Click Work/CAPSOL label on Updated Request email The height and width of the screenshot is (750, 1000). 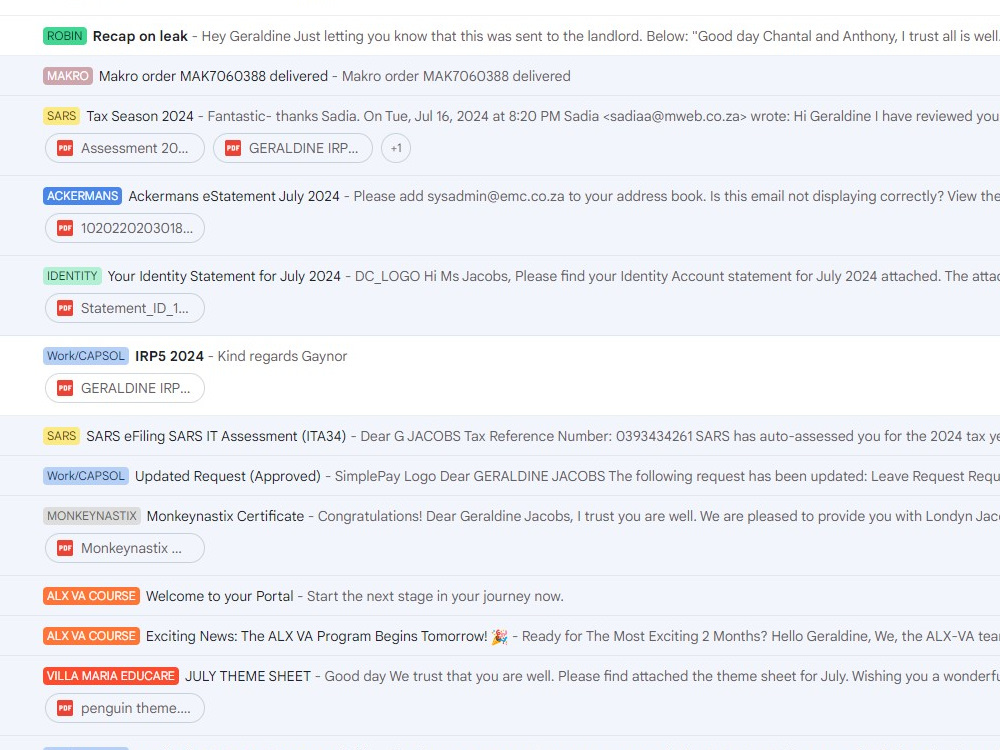pos(86,476)
